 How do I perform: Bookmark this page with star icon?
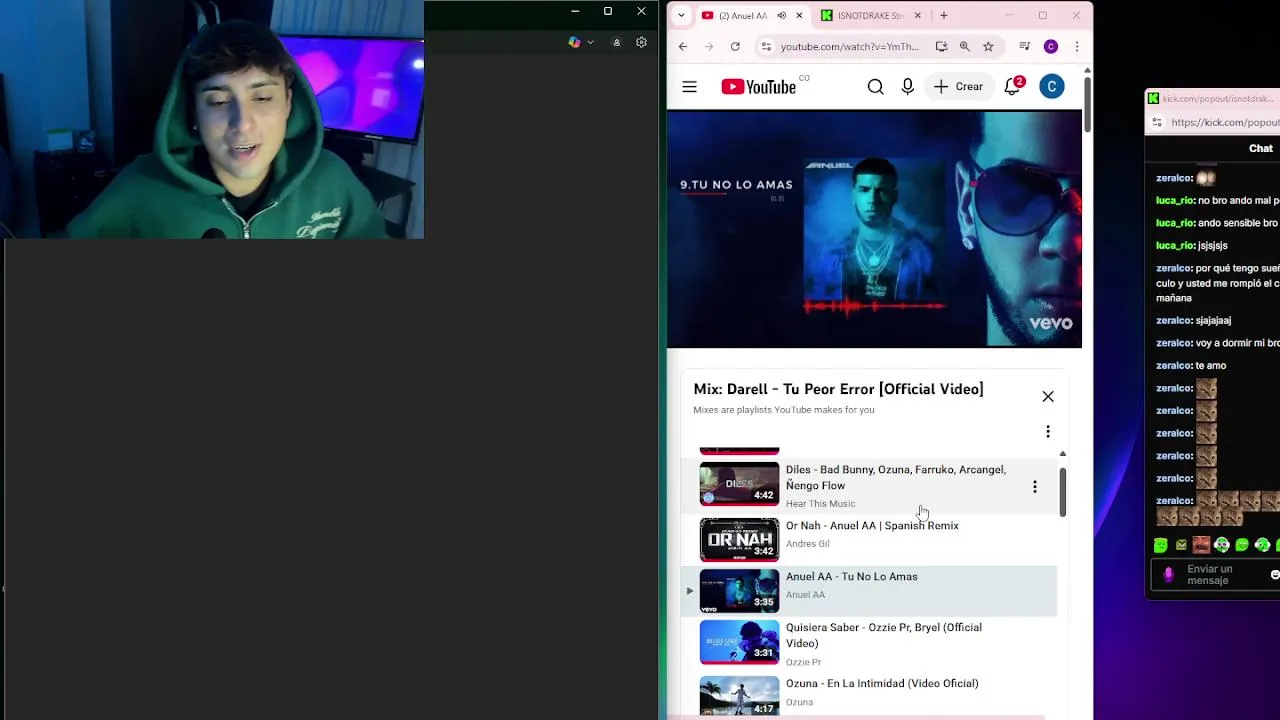click(x=988, y=46)
